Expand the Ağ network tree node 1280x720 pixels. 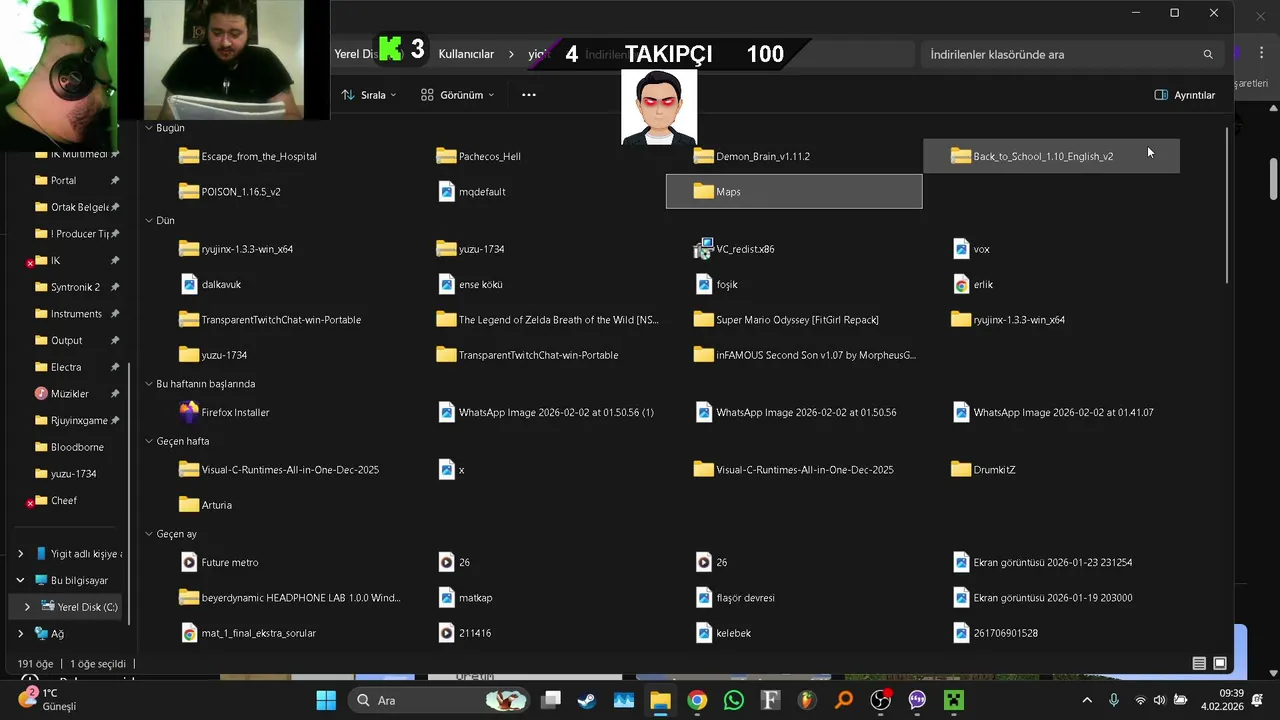[20, 633]
